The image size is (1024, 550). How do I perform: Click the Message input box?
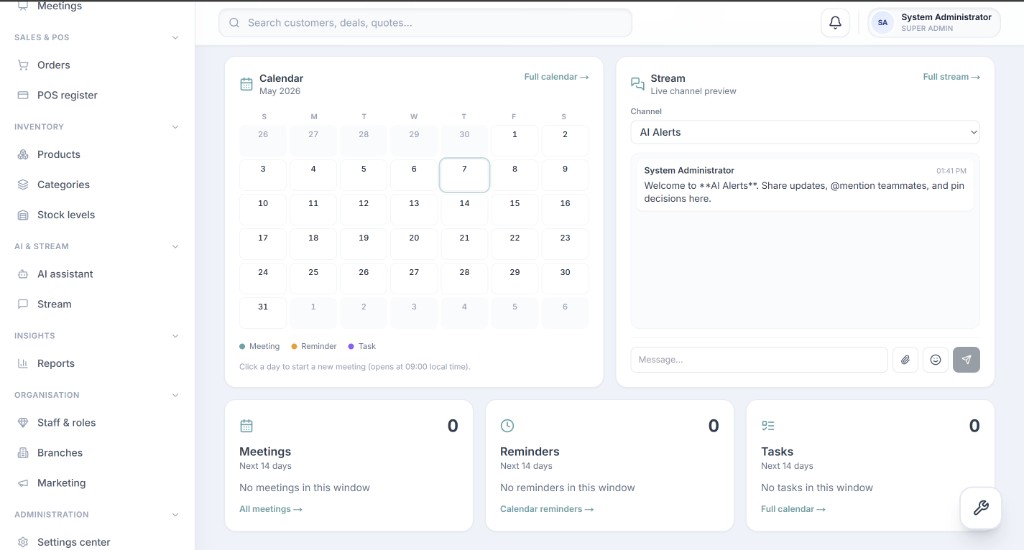(759, 360)
